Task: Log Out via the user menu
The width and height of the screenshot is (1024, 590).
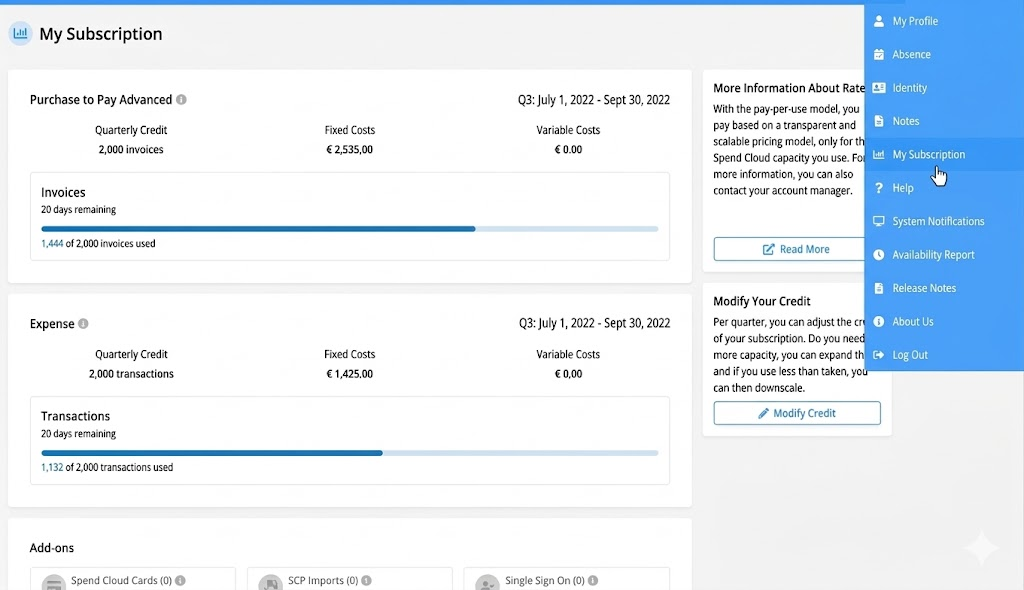Action: pos(909,355)
